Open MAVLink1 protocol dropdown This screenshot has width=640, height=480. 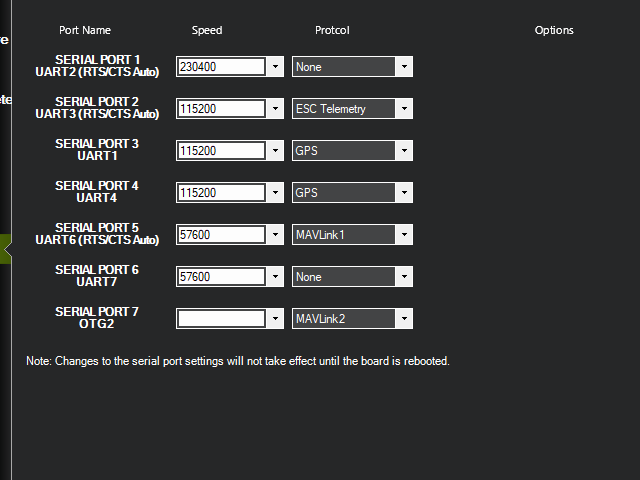click(x=352, y=235)
